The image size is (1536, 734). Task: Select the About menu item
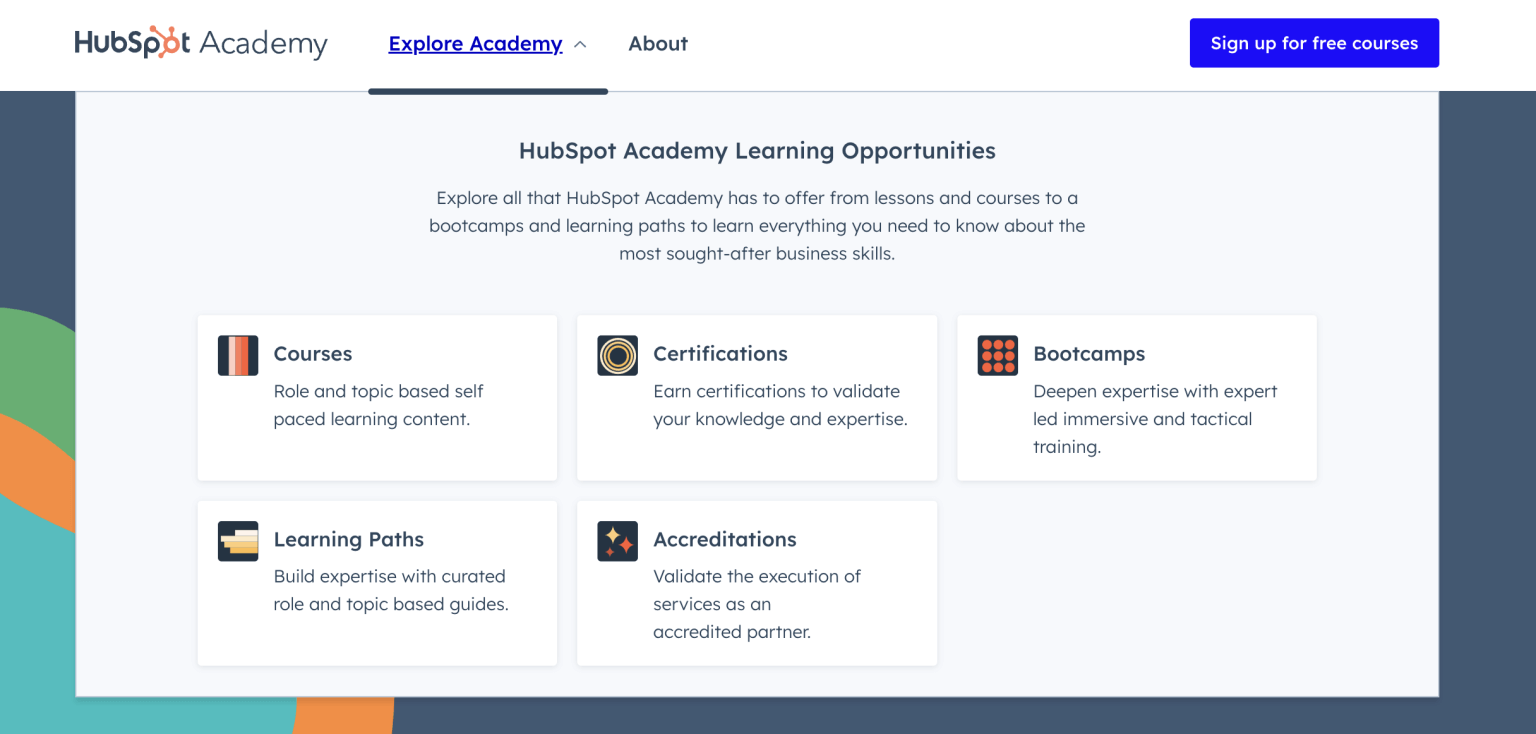pyautogui.click(x=657, y=43)
